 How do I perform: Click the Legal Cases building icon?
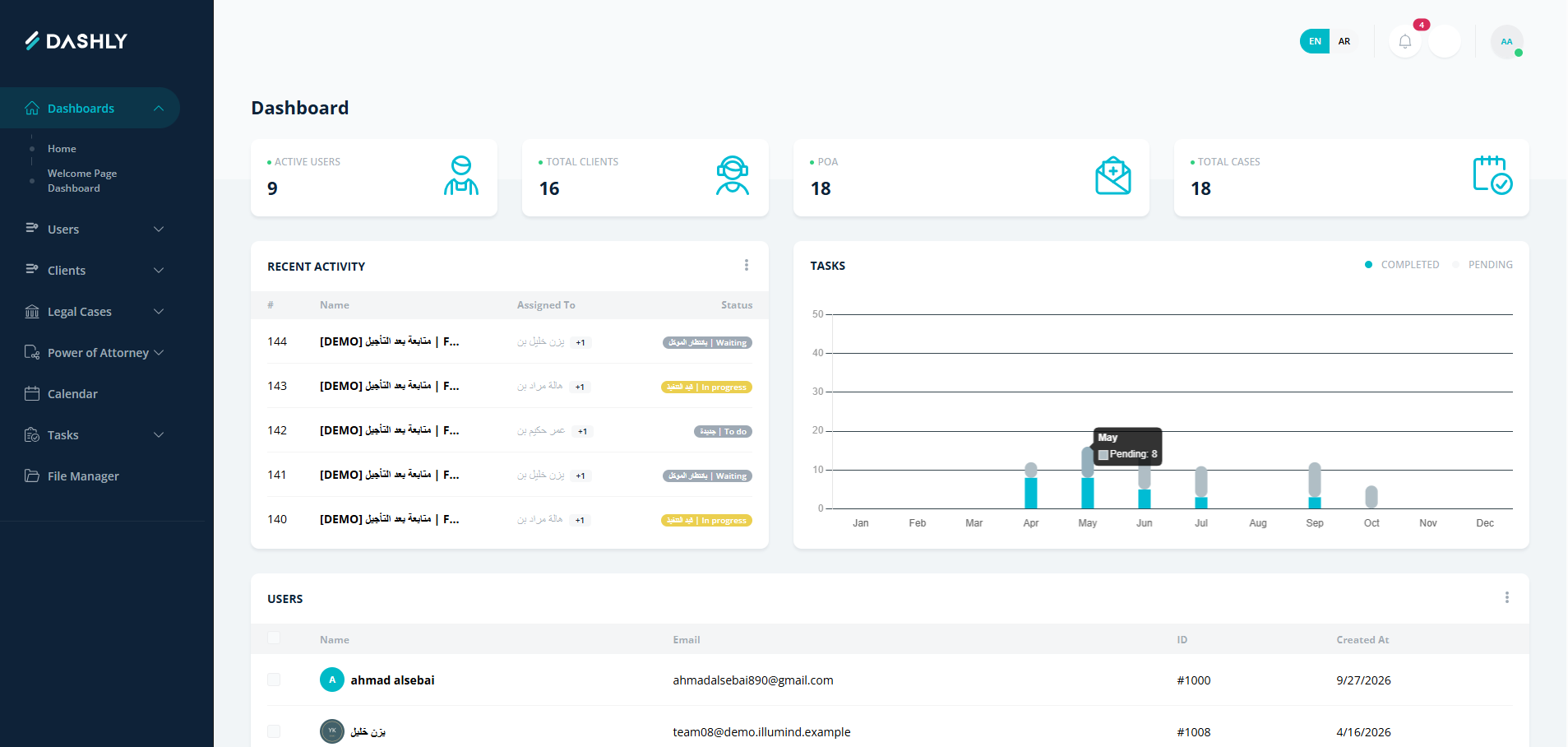coord(32,311)
